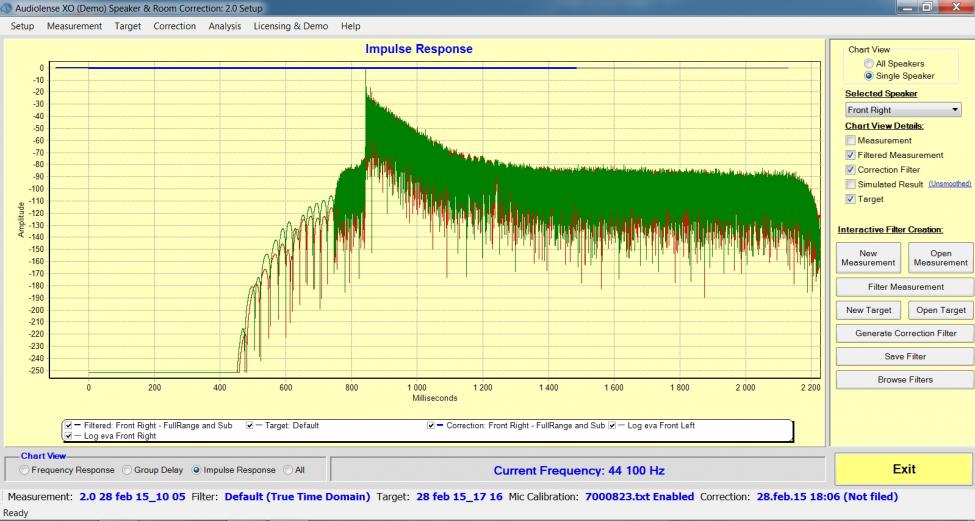Click the Save Filter button

(x=904, y=356)
